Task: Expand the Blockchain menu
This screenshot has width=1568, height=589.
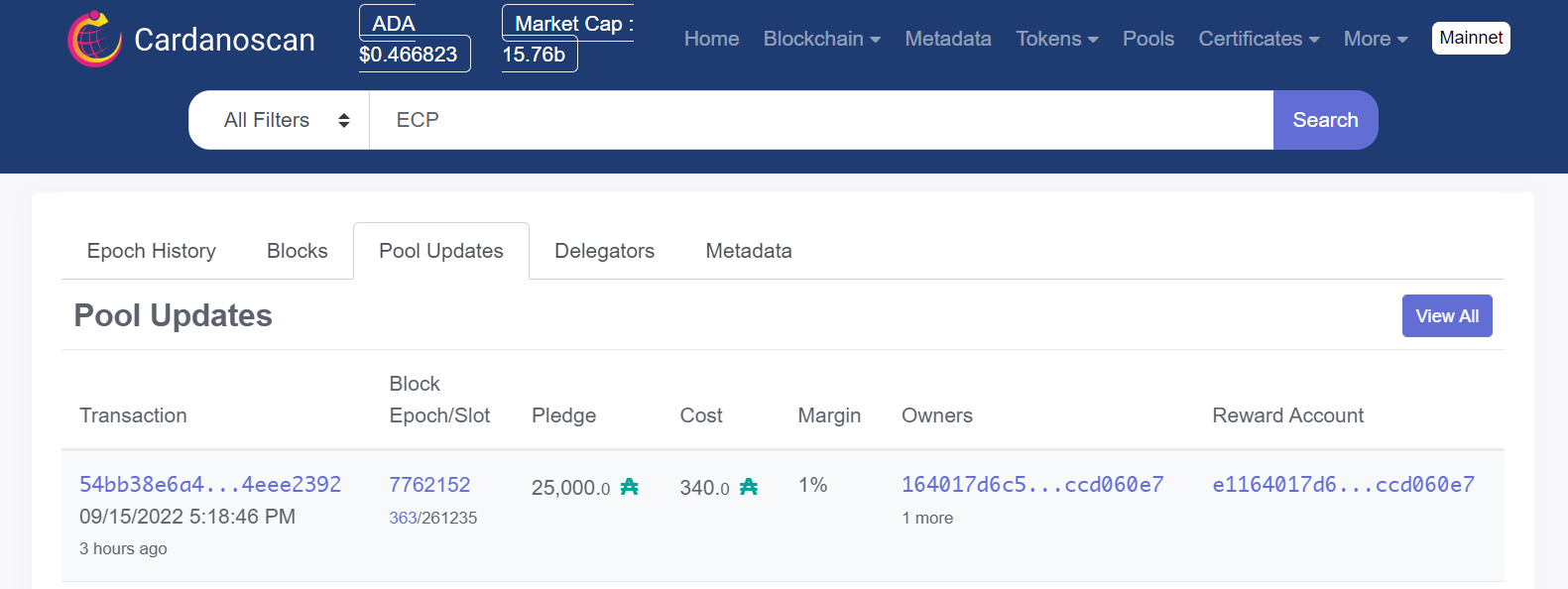Action: (x=822, y=39)
